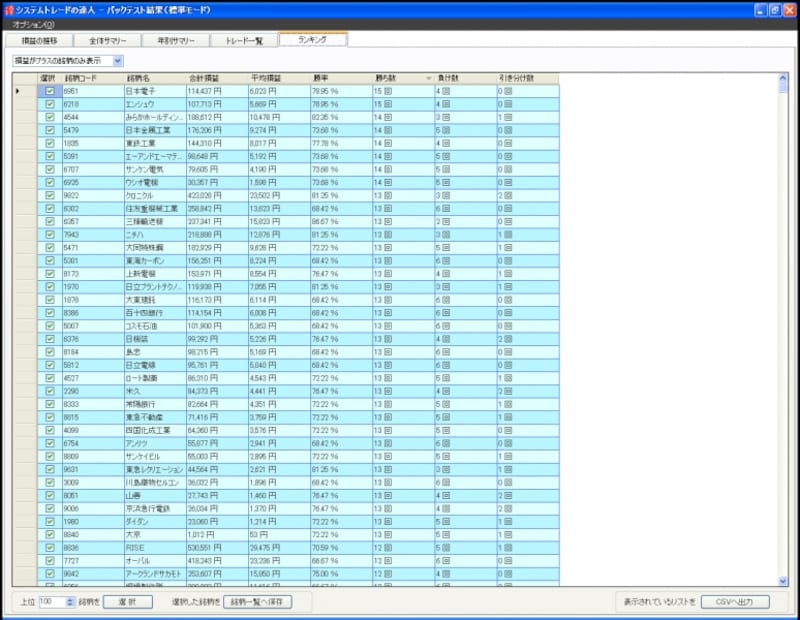Toggle the checkbox for 東鉄工業 row

tap(49, 143)
